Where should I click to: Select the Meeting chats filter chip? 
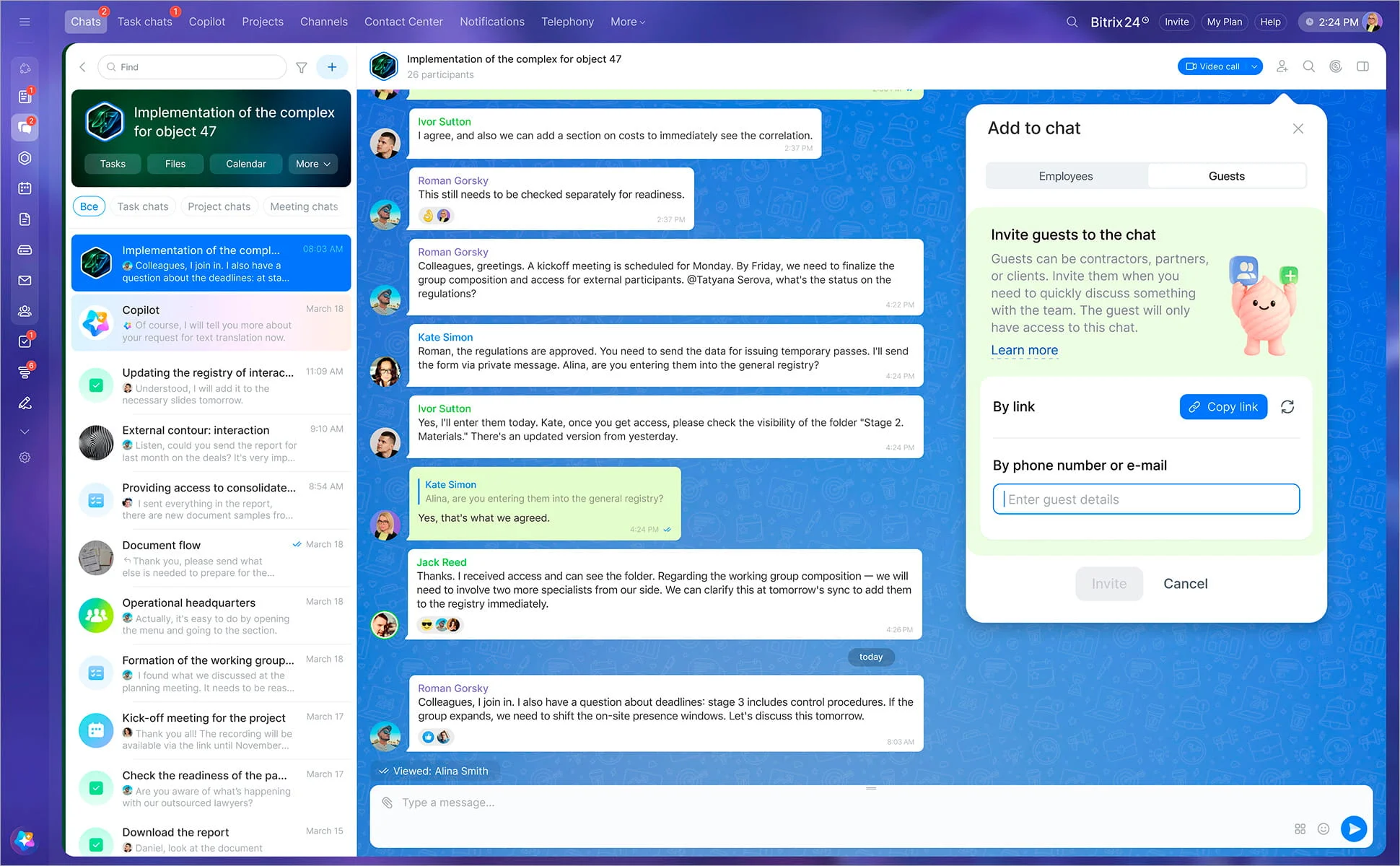pos(304,206)
